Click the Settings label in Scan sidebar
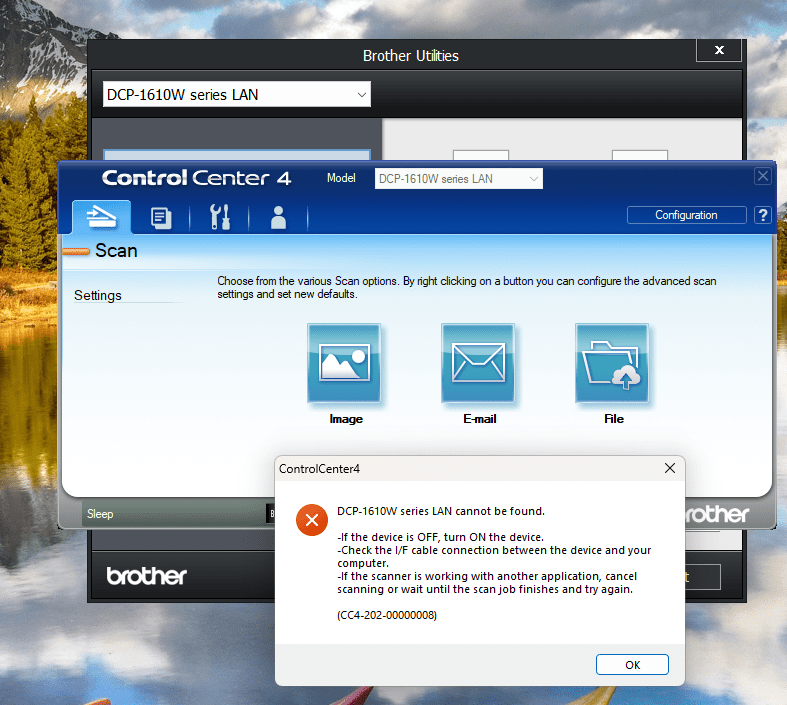Image resolution: width=787 pixels, height=705 pixels. [98, 295]
